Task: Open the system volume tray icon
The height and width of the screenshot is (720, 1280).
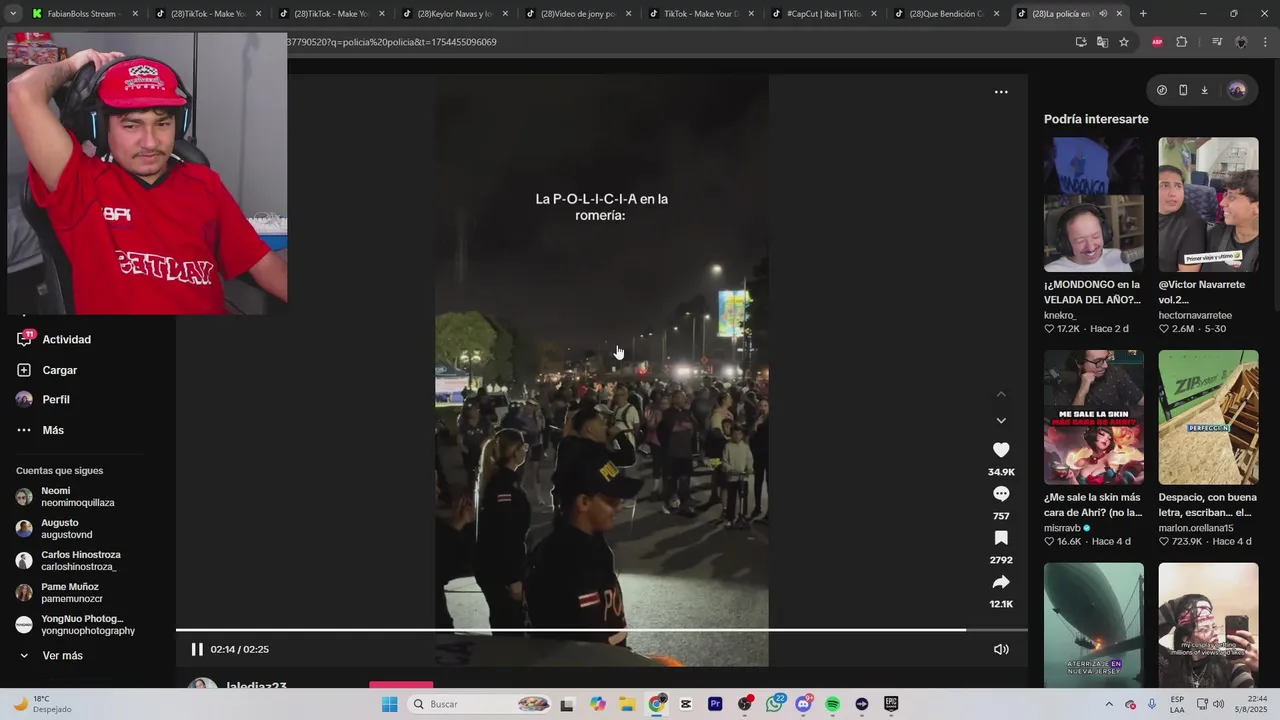Action: click(1218, 704)
